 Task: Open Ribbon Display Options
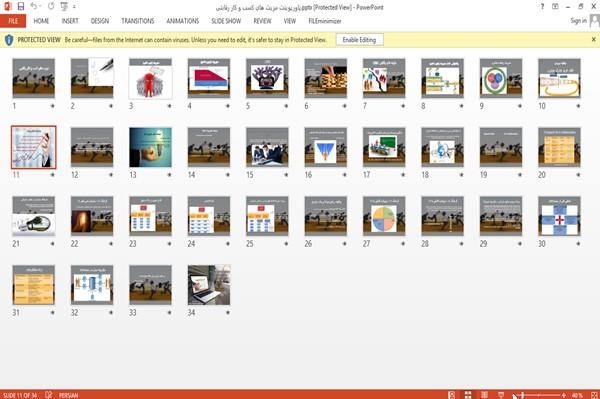coord(555,7)
